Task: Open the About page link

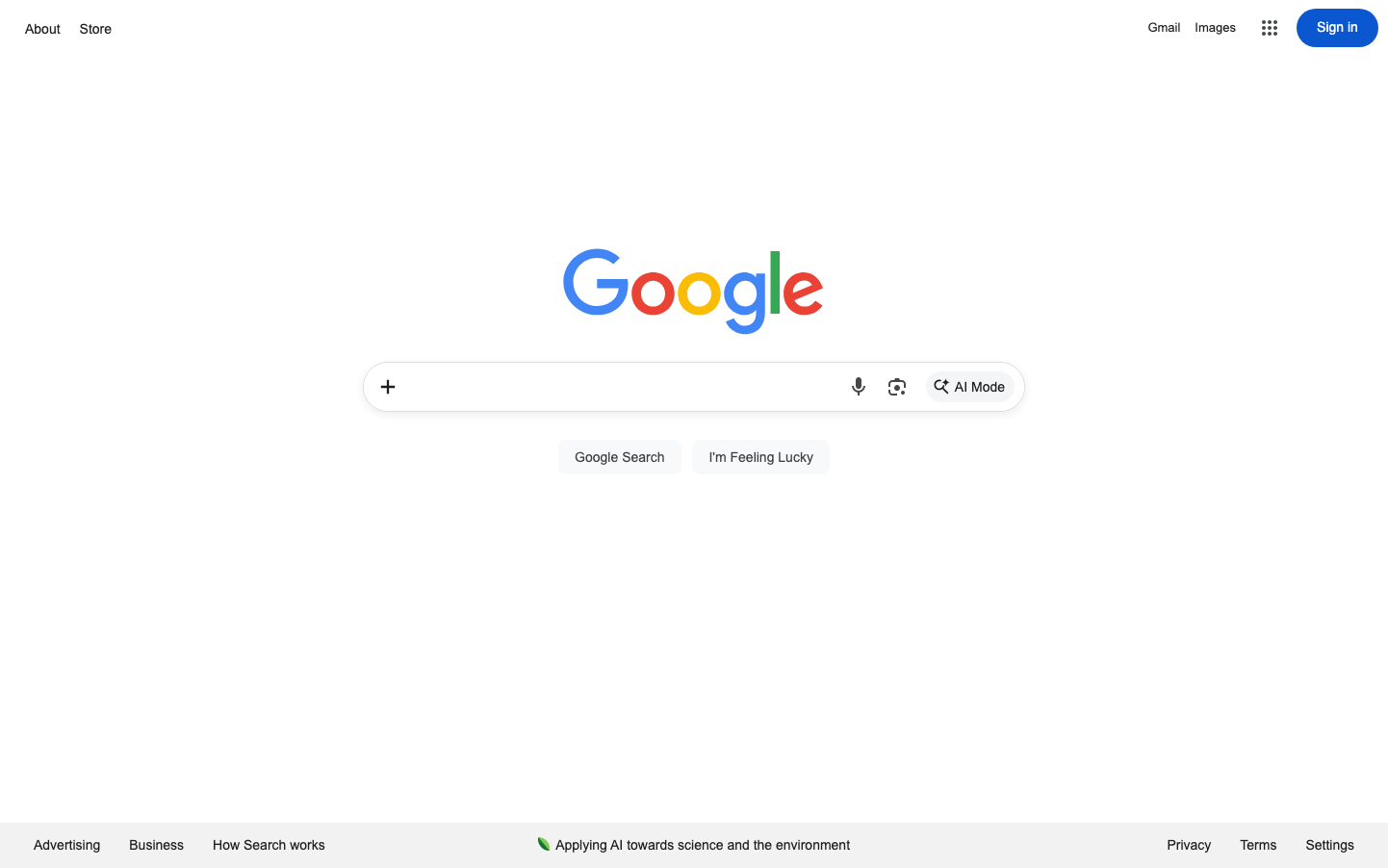Action: point(42,29)
